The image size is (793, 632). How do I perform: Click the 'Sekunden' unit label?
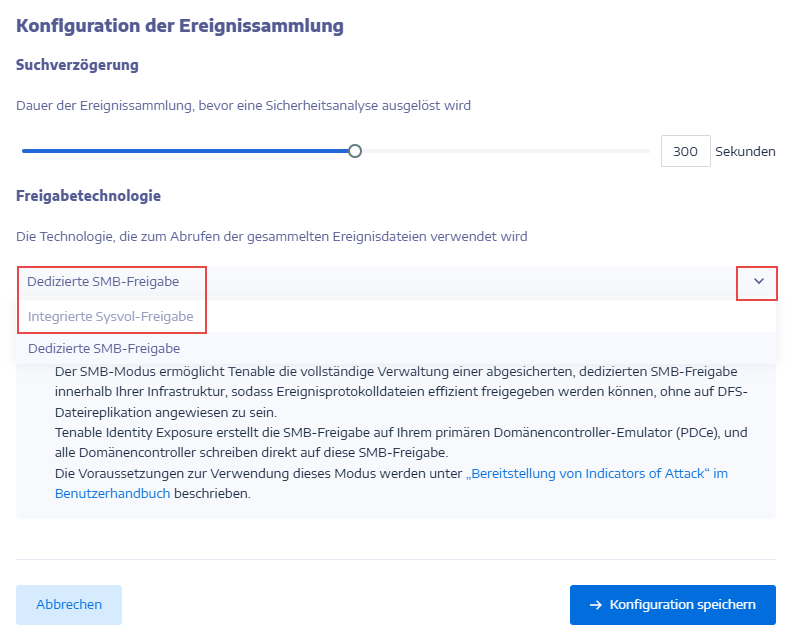coord(745,152)
